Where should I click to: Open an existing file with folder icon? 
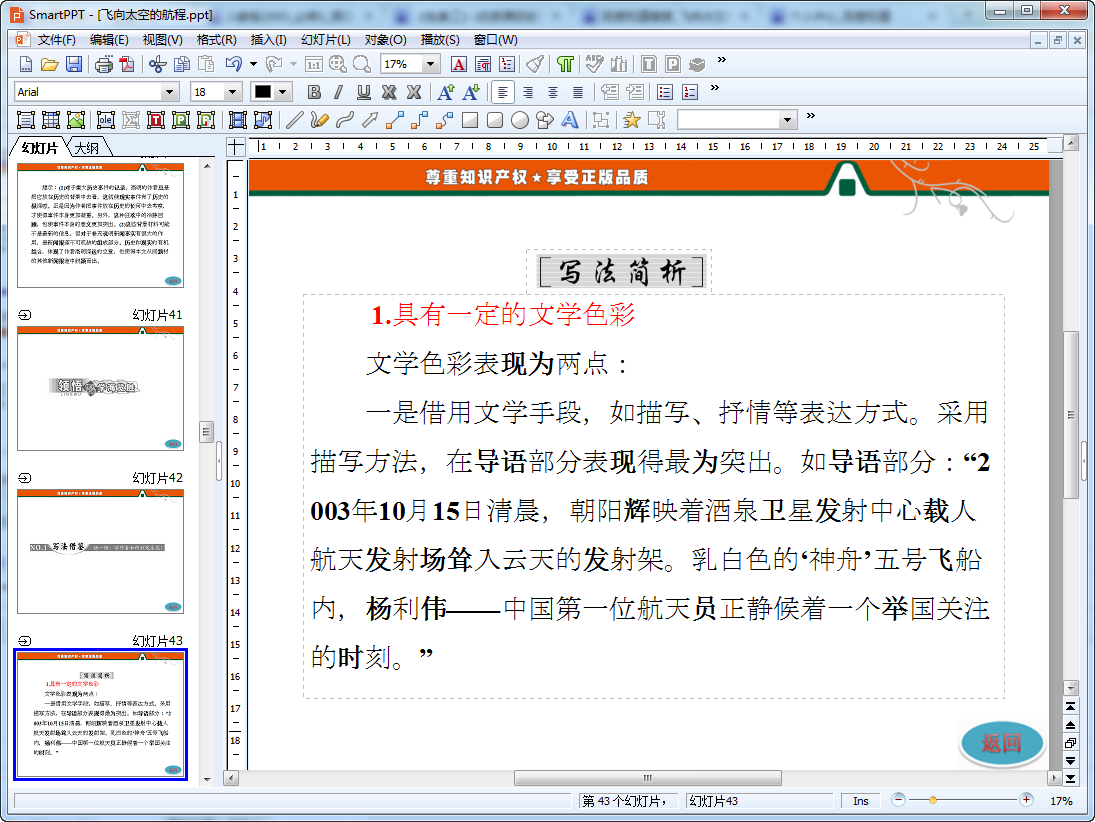(x=49, y=65)
